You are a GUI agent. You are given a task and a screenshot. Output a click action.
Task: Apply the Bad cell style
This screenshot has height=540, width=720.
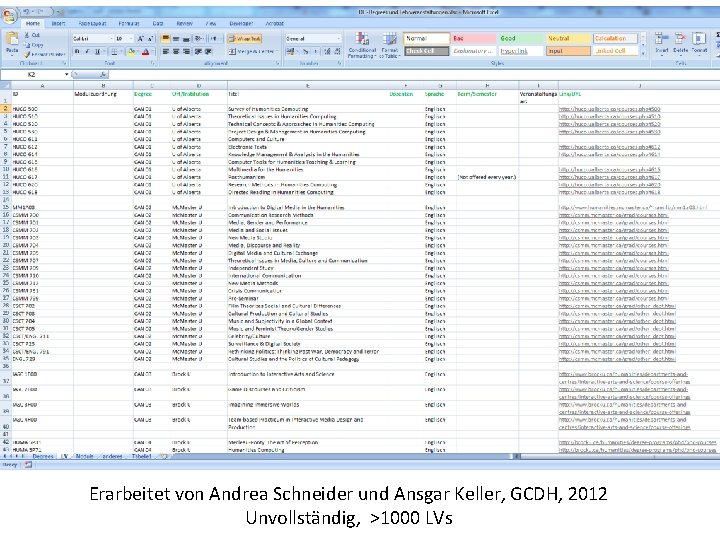pos(473,39)
